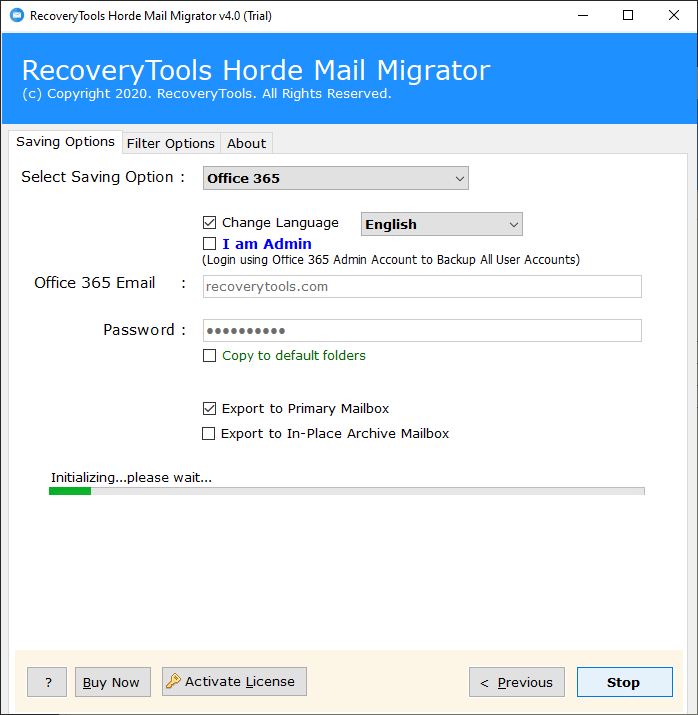
Task: Click the Copy to default folders label
Action: [x=294, y=355]
